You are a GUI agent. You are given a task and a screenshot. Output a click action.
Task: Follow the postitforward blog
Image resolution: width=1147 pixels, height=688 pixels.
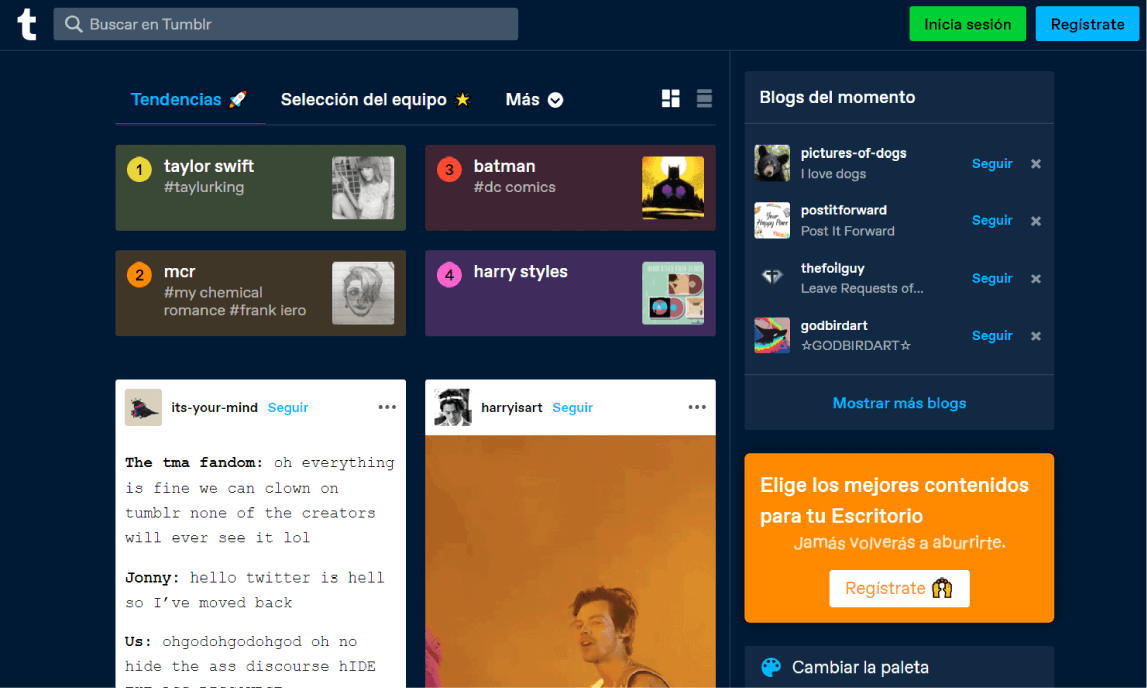coord(992,221)
